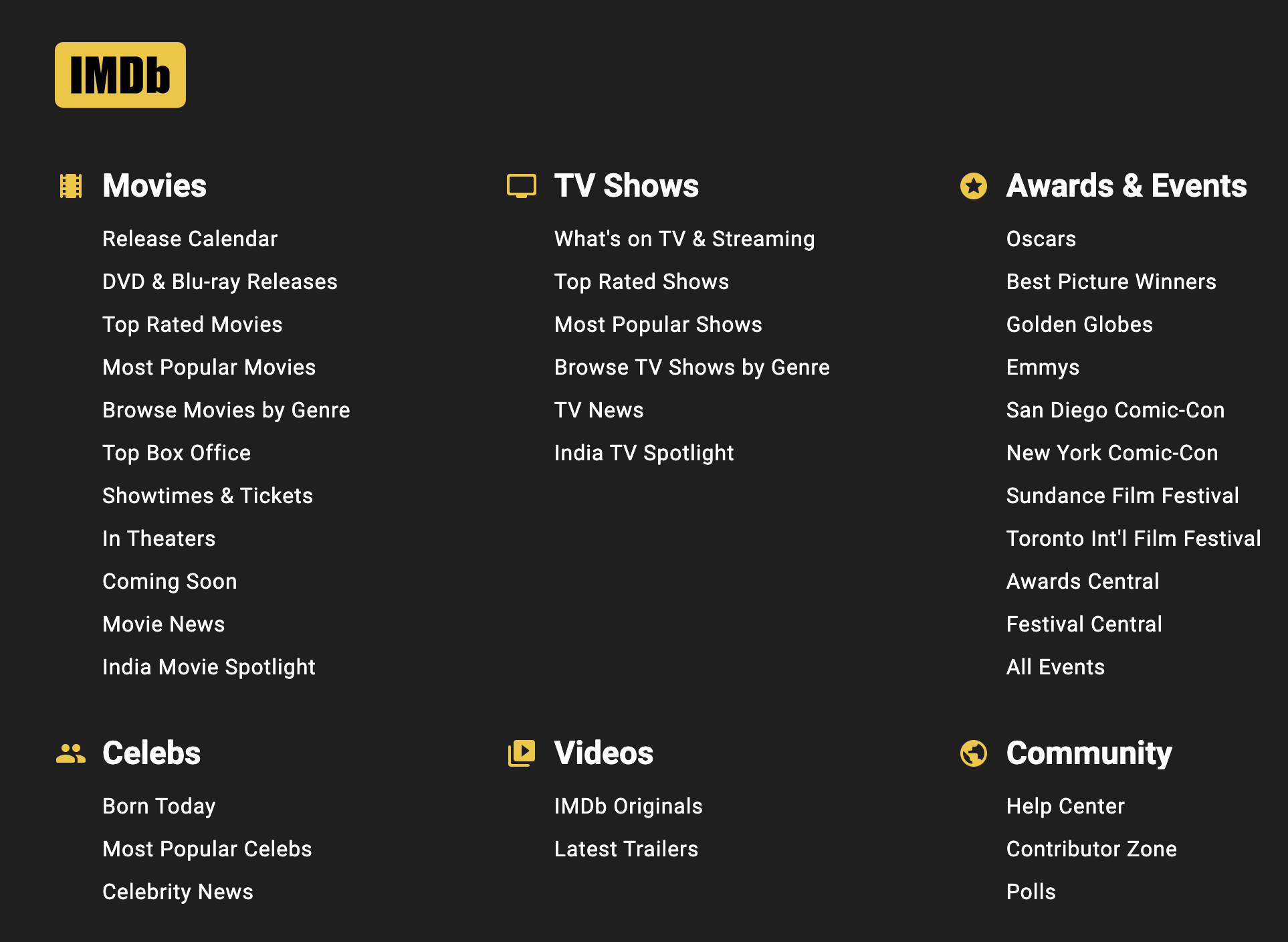This screenshot has height=942, width=1288.
Task: Open San Diego Comic-Con link
Action: tap(1115, 410)
